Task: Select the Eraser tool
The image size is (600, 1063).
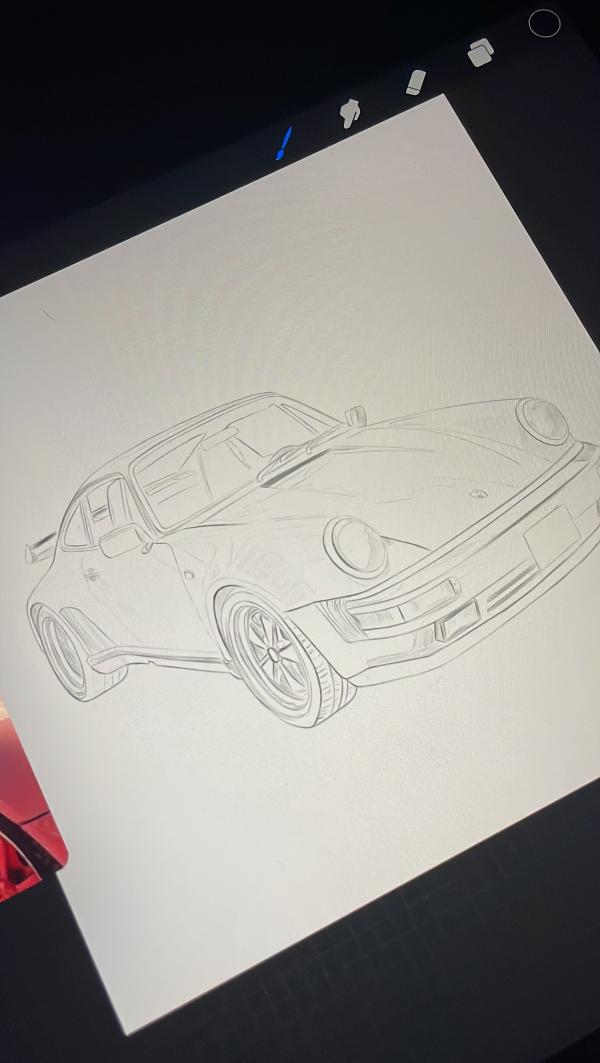Action: point(416,82)
